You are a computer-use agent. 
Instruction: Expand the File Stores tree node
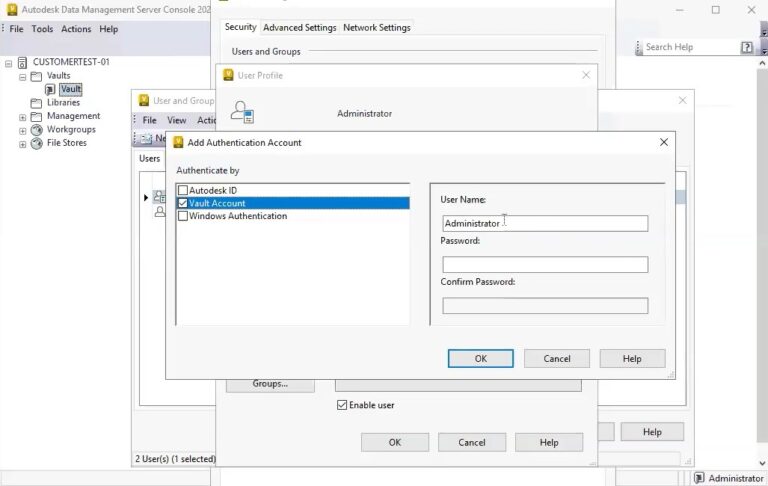tap(23, 144)
